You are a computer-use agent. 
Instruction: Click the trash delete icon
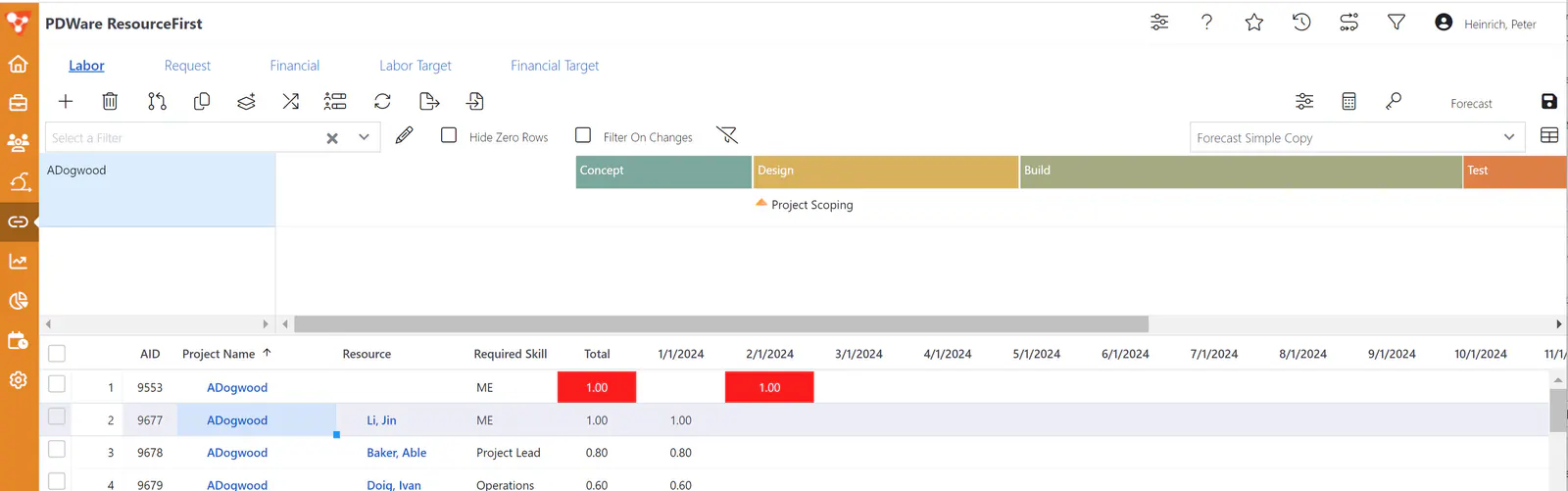[x=110, y=101]
